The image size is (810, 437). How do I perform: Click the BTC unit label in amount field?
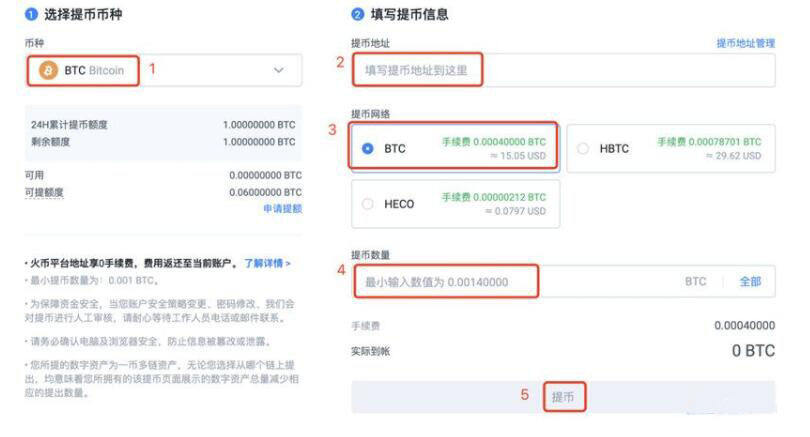coord(695,282)
